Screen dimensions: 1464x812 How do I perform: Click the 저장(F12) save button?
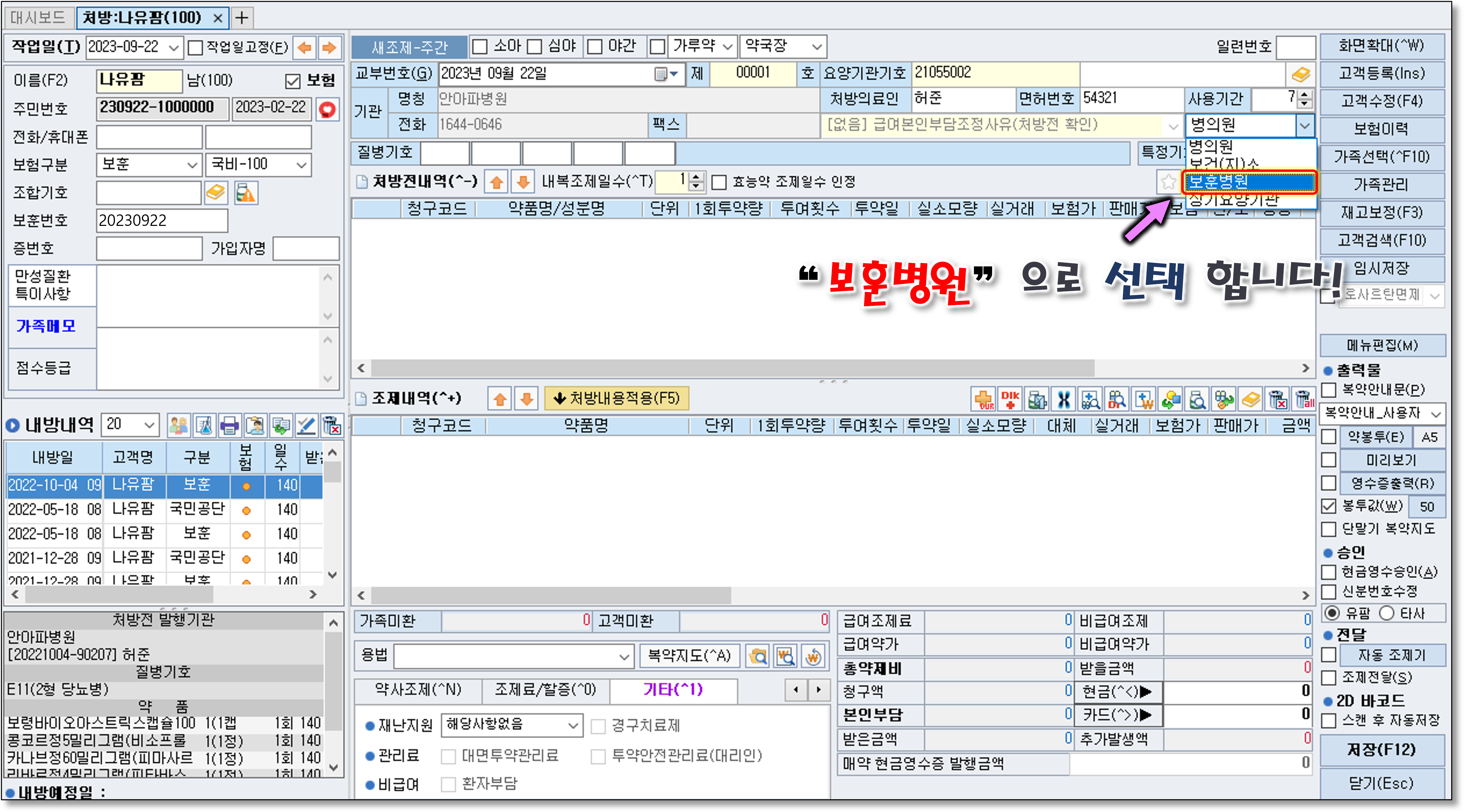(1382, 750)
